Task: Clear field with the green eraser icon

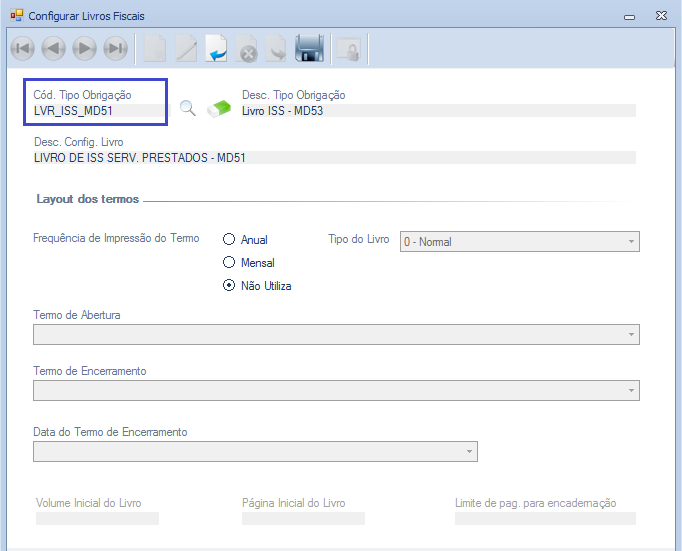Action: point(218,108)
